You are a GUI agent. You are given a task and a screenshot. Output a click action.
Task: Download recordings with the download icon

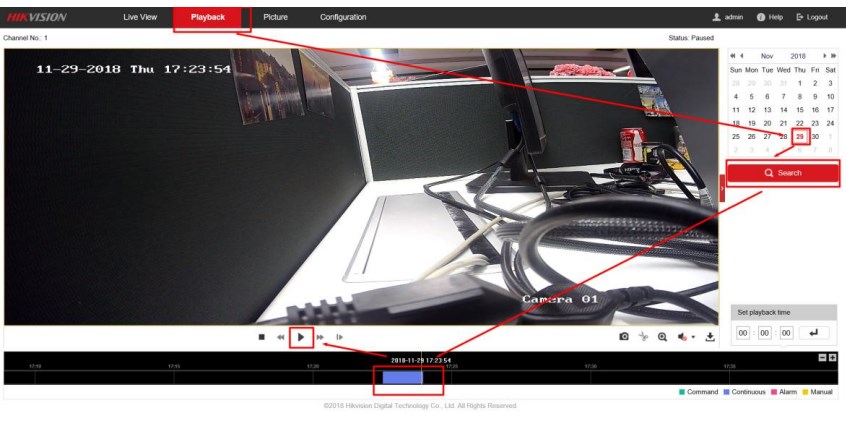[x=710, y=338]
